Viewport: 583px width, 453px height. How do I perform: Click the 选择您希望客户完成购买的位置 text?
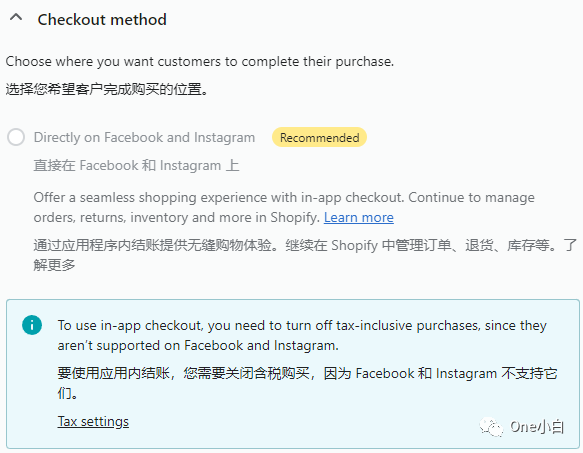point(107,89)
